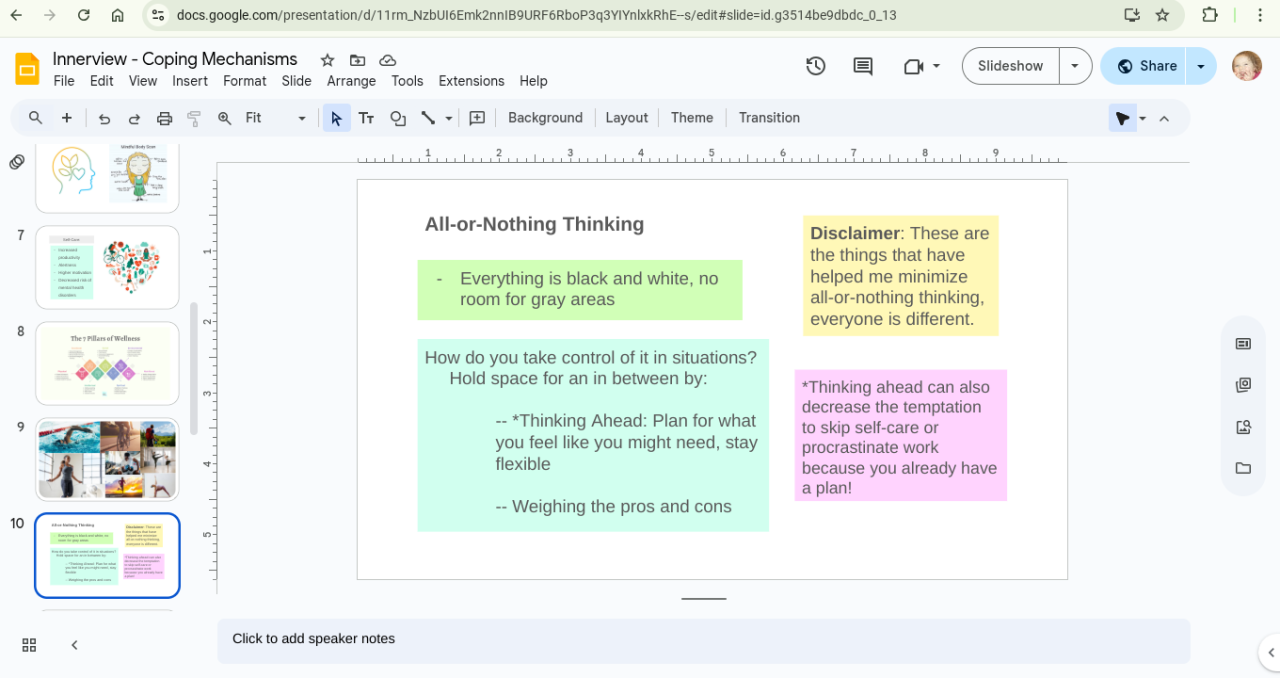Image resolution: width=1280 pixels, height=678 pixels.
Task: Open the Arrange menu
Action: [351, 81]
